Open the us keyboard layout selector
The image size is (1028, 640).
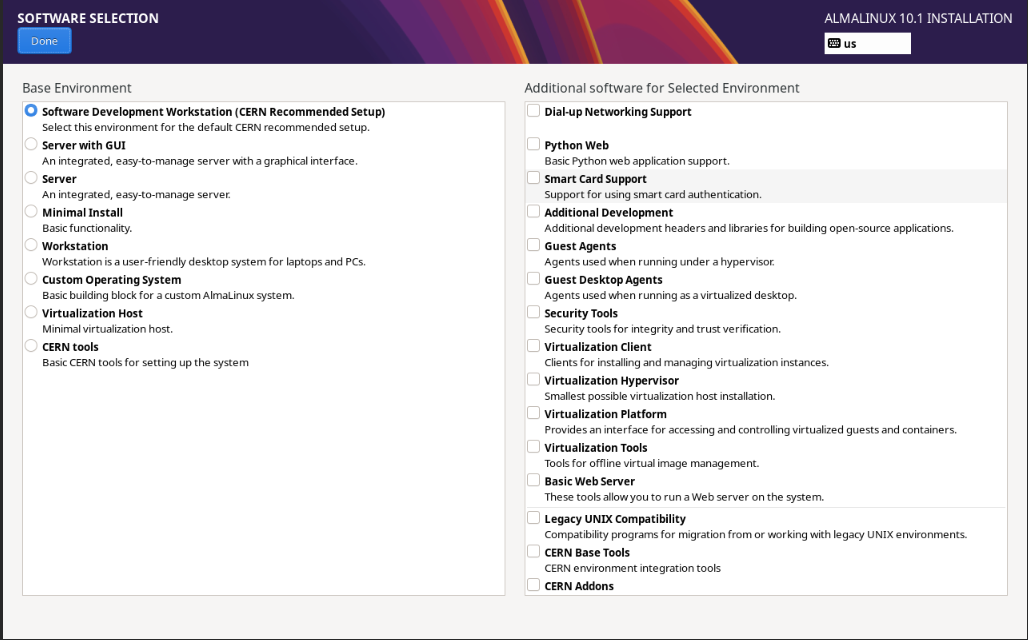pos(866,43)
